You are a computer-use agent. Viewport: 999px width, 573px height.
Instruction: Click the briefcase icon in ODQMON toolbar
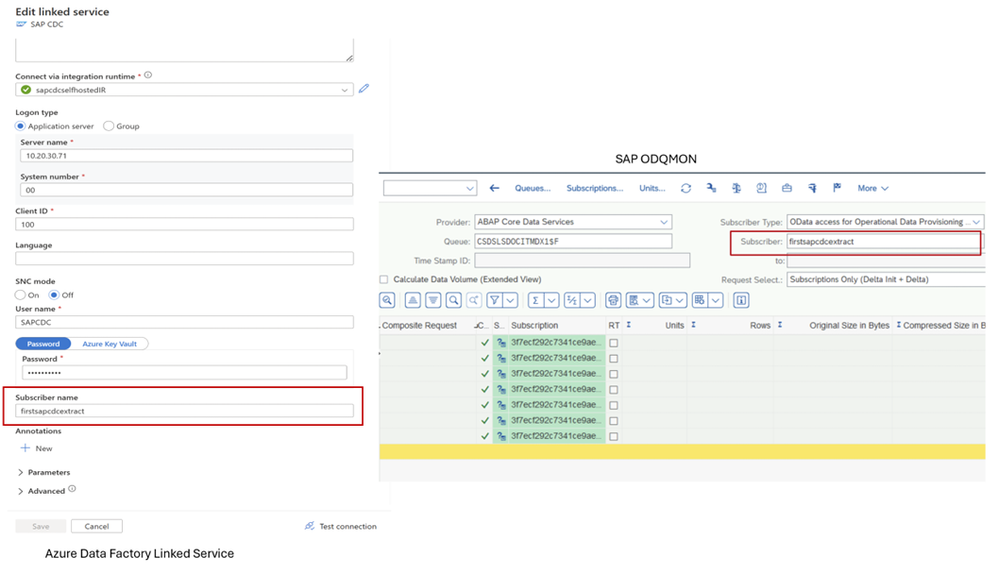point(787,188)
